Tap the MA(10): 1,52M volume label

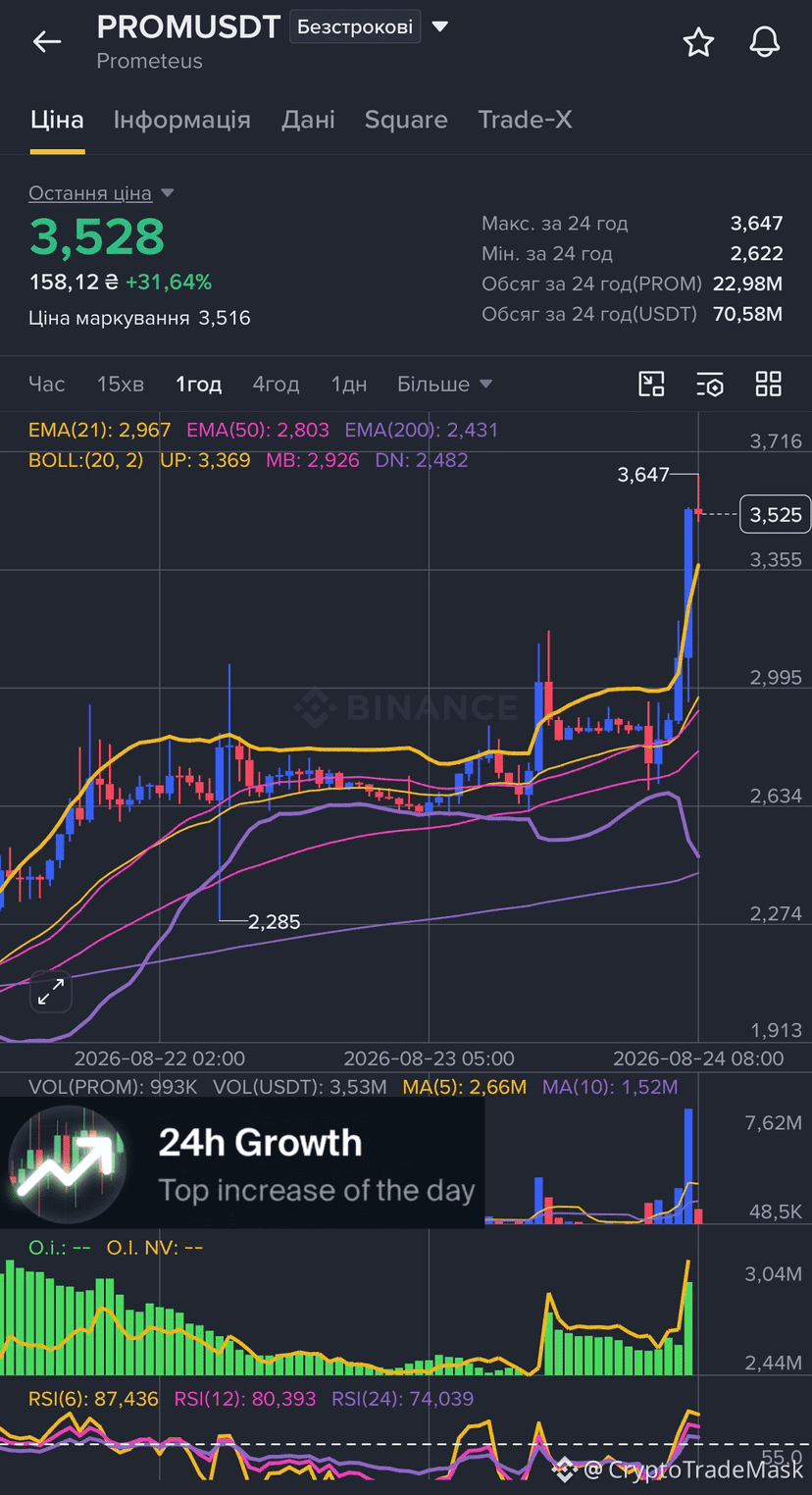(x=610, y=1087)
